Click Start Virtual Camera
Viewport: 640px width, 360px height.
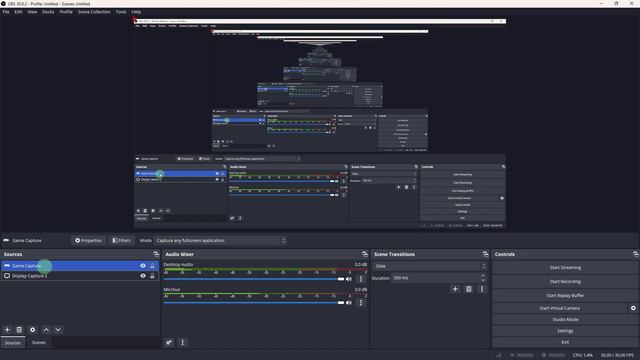(x=560, y=308)
